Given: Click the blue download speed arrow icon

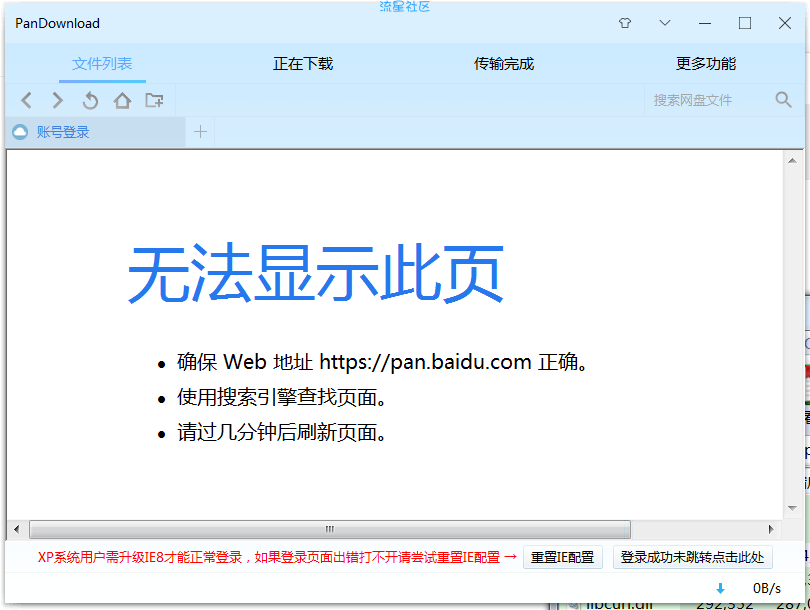Looking at the screenshot, I should (721, 588).
